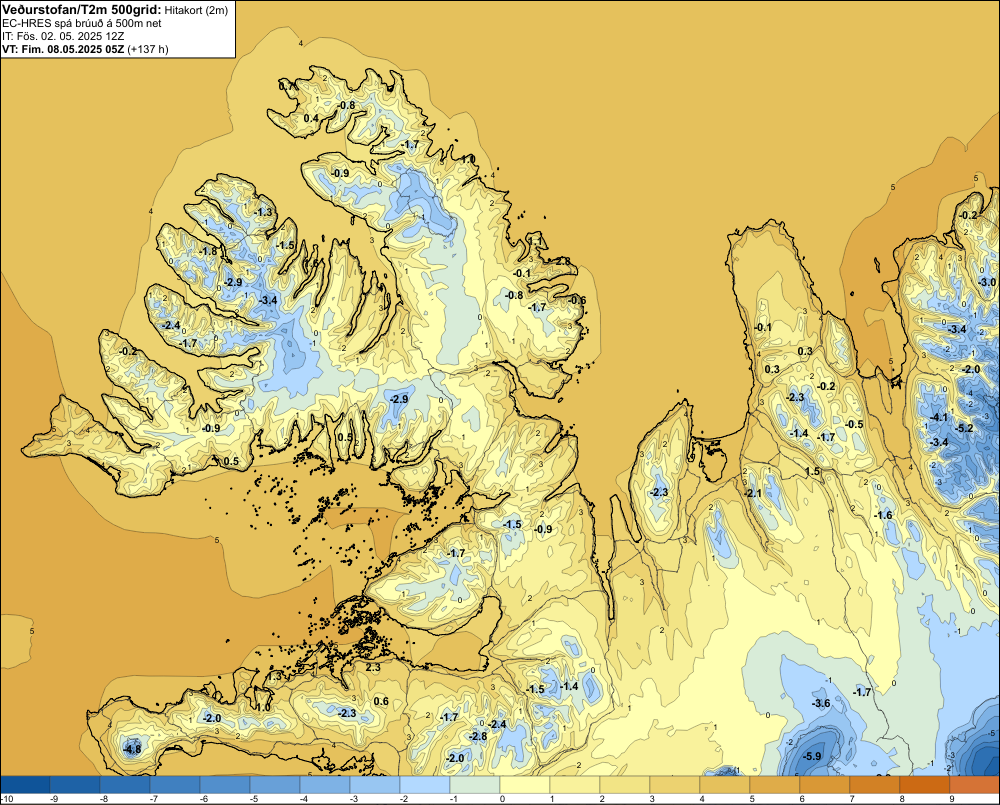Click the -1.7 label beside the -3.6 value
The width and height of the screenshot is (1000, 805).
(x=862, y=692)
